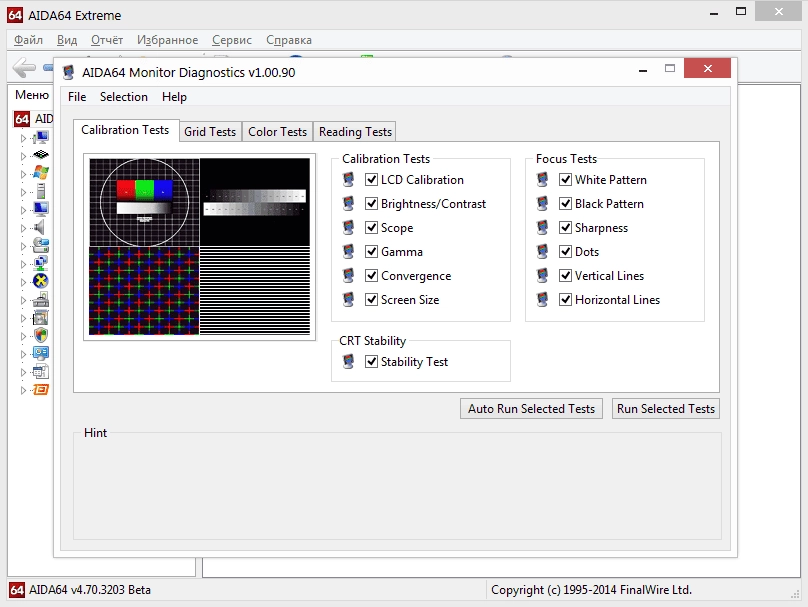
Task: Select the Motherboard chip icon in the tree
Action: (40, 155)
